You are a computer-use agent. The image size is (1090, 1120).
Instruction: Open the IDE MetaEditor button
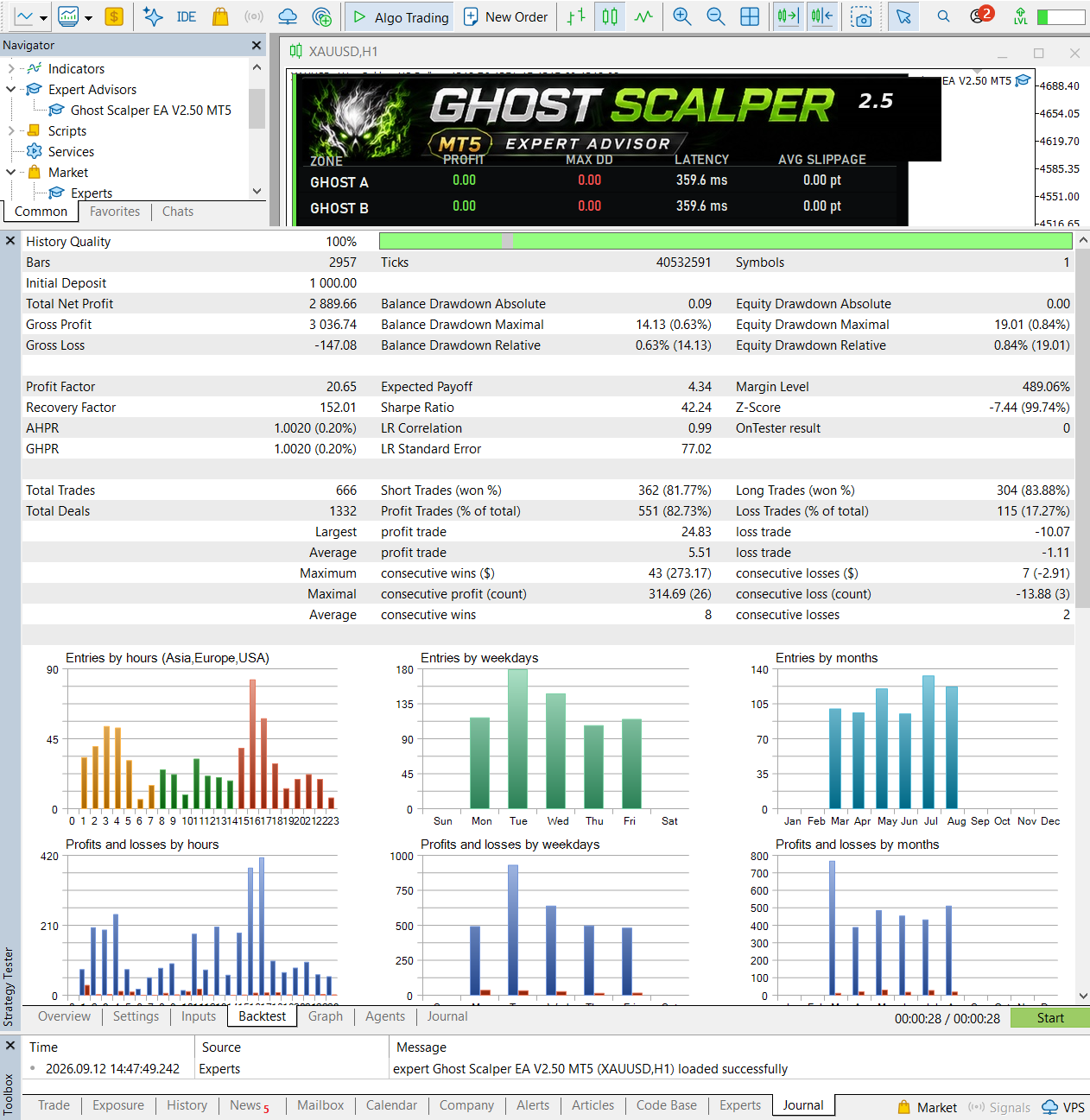tap(186, 16)
